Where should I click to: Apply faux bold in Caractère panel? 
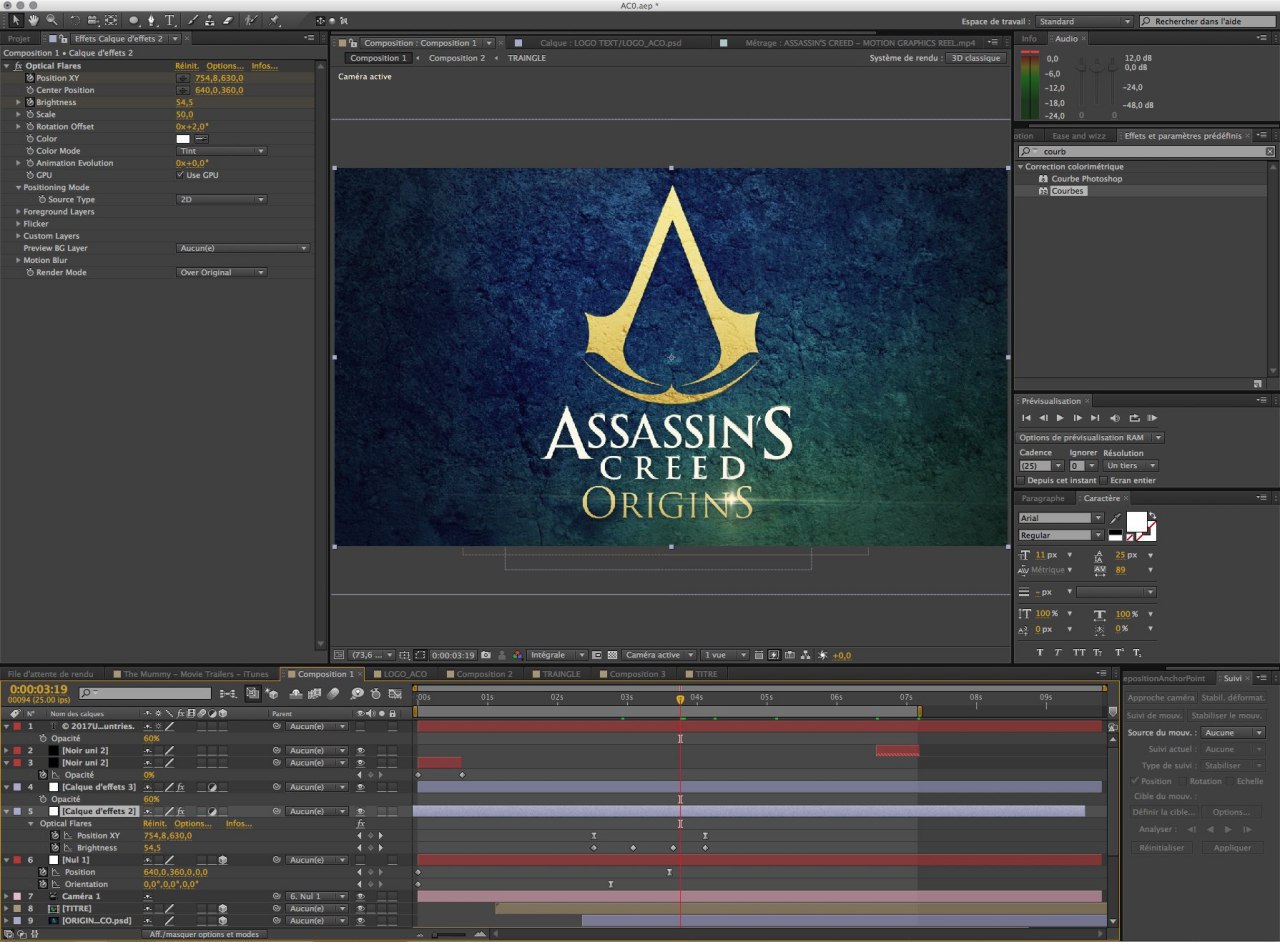pyautogui.click(x=1040, y=652)
